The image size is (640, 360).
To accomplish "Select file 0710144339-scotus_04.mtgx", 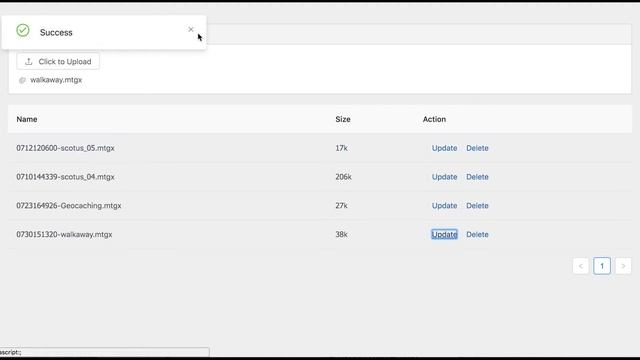I will pyautogui.click(x=65, y=177).
